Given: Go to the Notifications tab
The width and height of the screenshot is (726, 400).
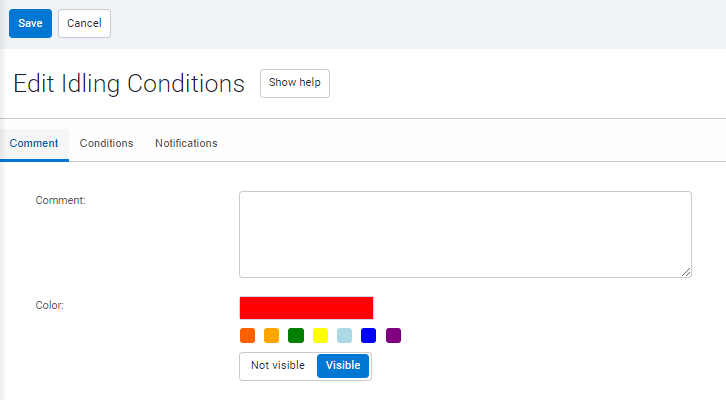Looking at the screenshot, I should [x=186, y=143].
